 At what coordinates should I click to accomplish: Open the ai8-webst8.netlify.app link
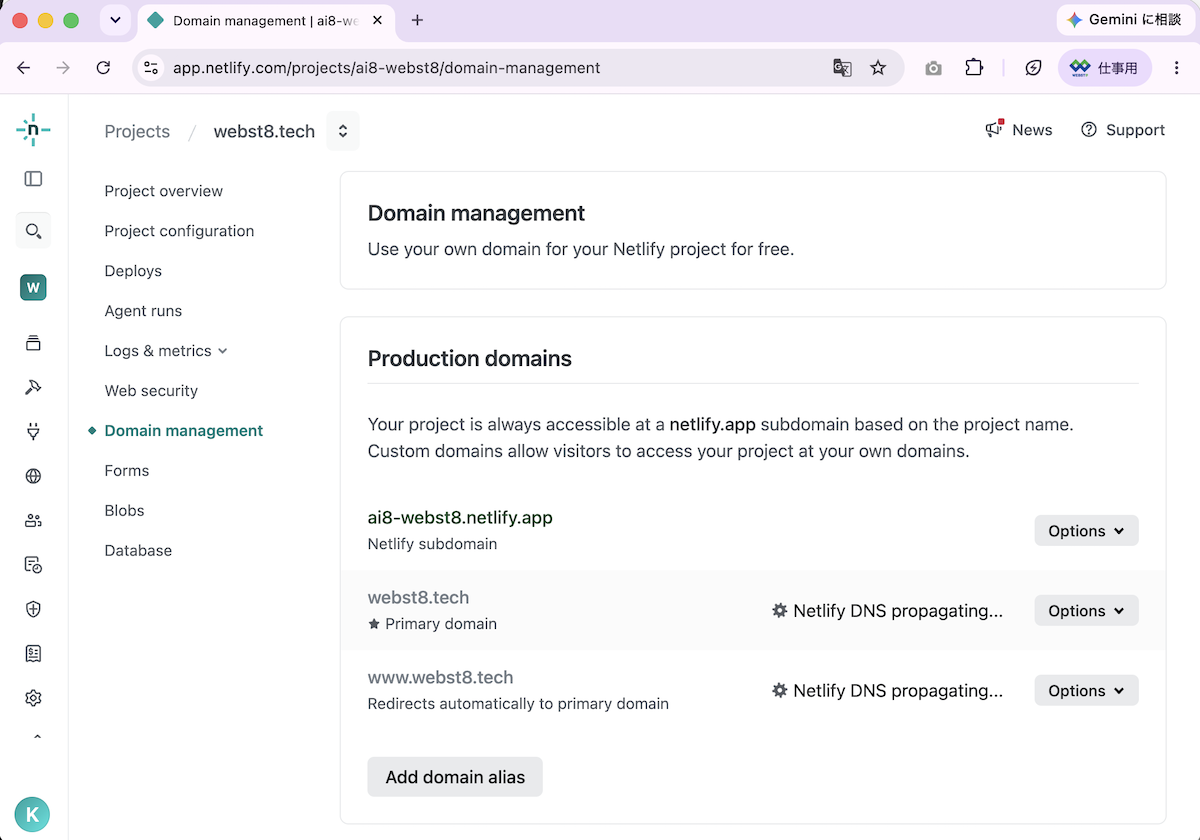[460, 518]
